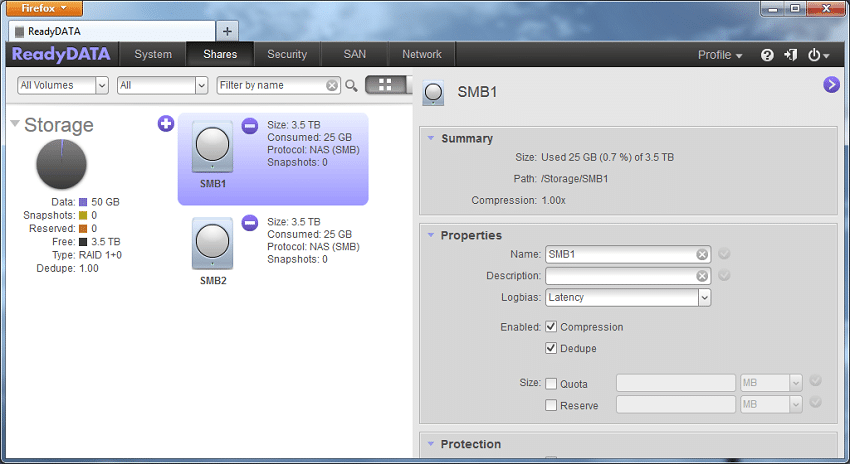The width and height of the screenshot is (850, 464).
Task: Click the purple Data legend swatch
Action: (83, 202)
